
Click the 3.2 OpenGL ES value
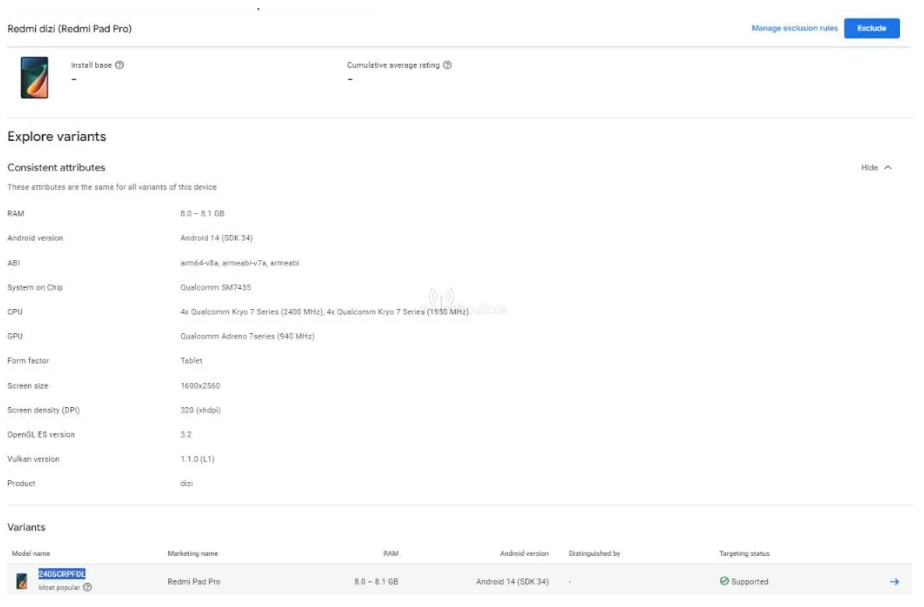click(x=186, y=435)
